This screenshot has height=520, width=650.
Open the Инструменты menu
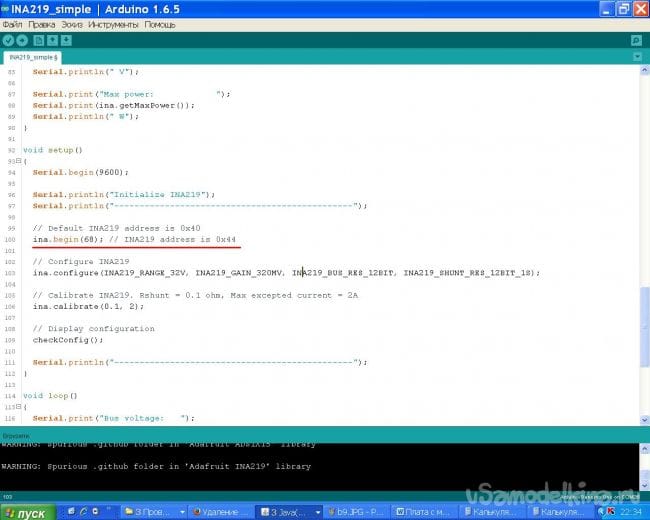pyautogui.click(x=114, y=23)
